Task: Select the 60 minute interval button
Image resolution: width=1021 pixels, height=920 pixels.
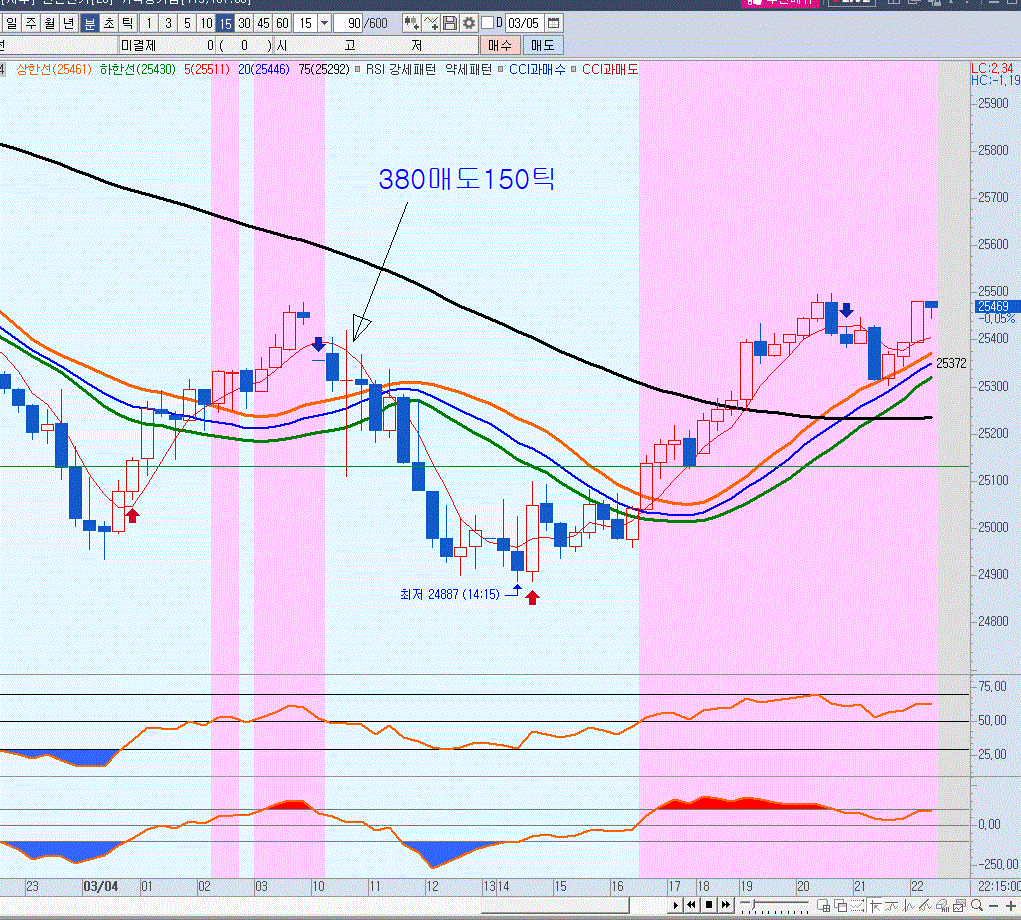Action: [x=282, y=23]
